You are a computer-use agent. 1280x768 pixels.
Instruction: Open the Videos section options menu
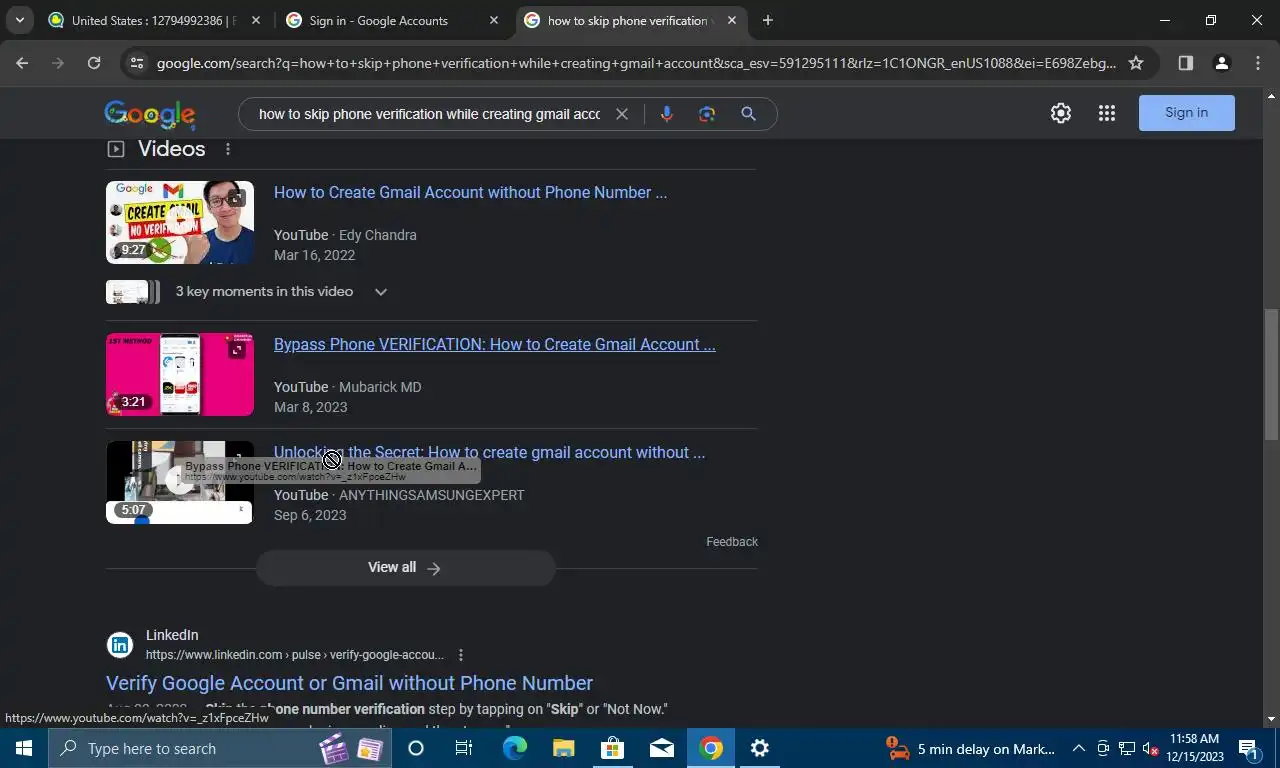pos(228,149)
